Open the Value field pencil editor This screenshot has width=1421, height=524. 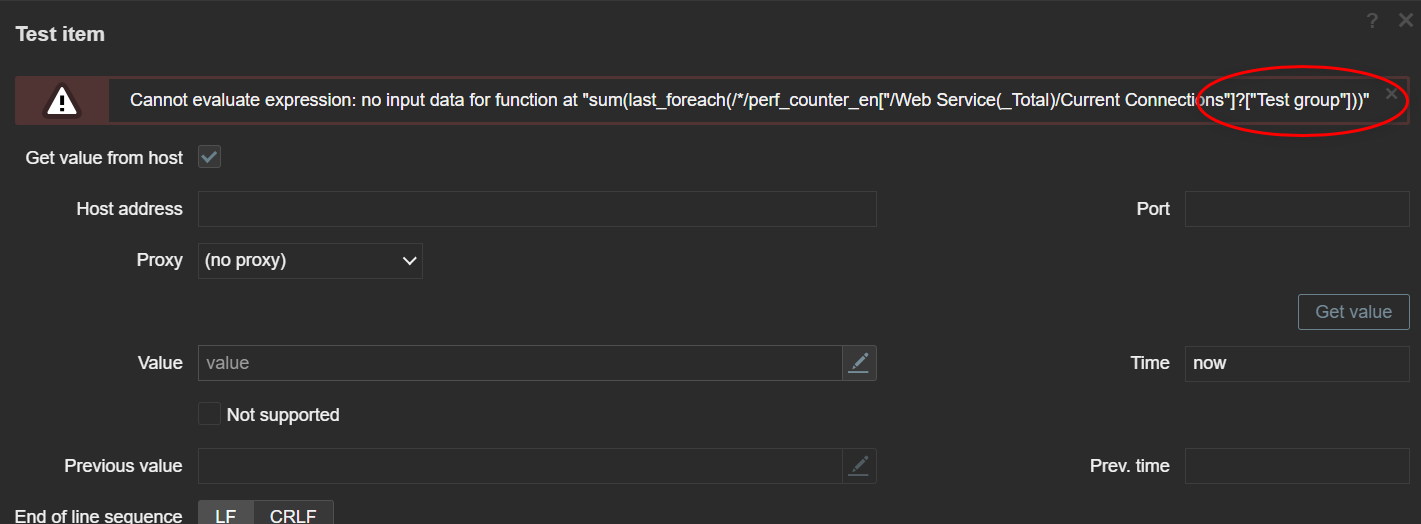click(x=859, y=363)
